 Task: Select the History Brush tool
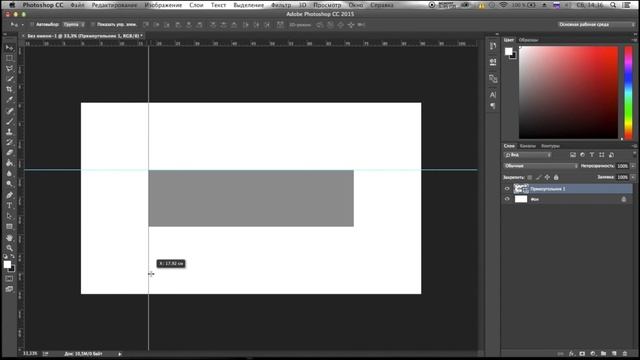[x=9, y=142]
